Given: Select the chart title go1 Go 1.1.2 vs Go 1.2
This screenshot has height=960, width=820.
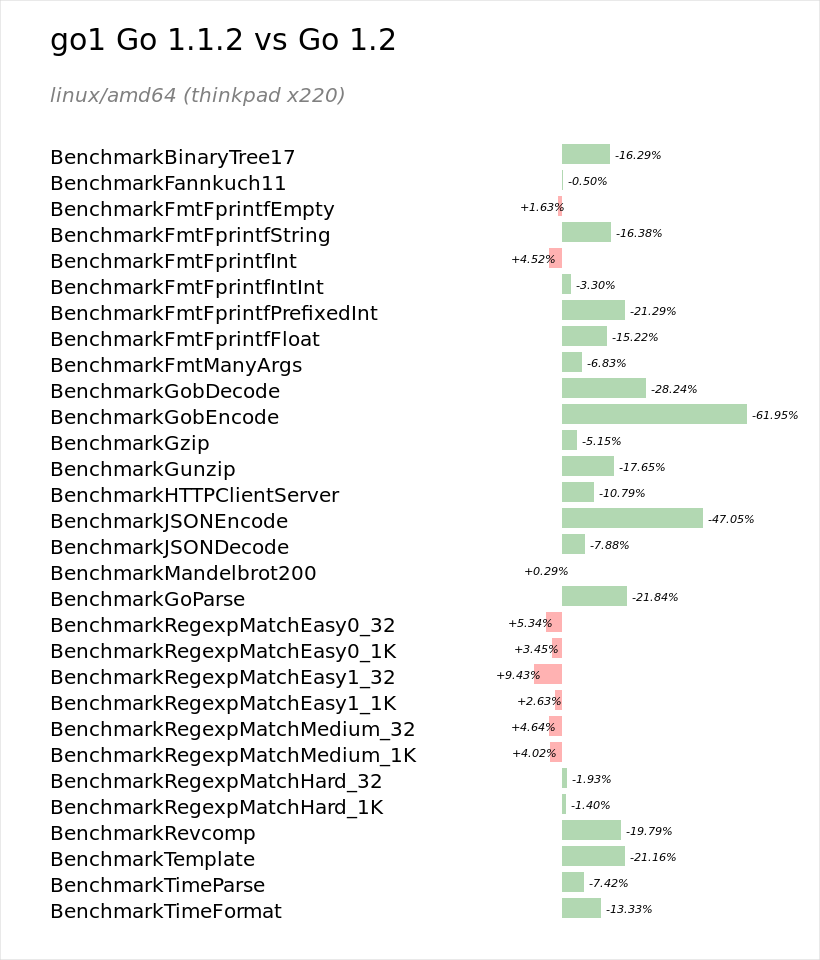Looking at the screenshot, I should point(223,40).
